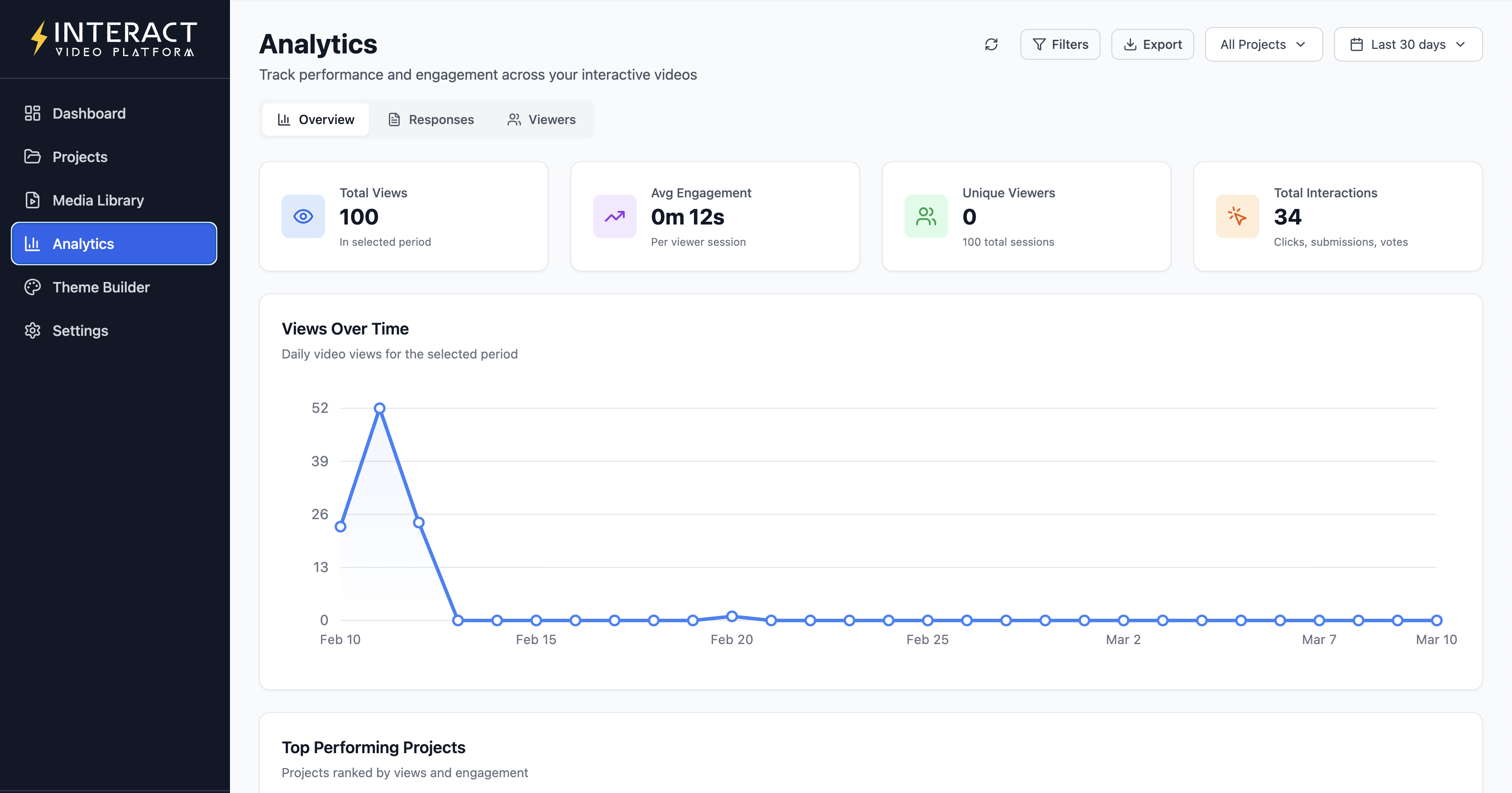Click the Total Views eye icon
The width and height of the screenshot is (1512, 793).
pyautogui.click(x=303, y=217)
